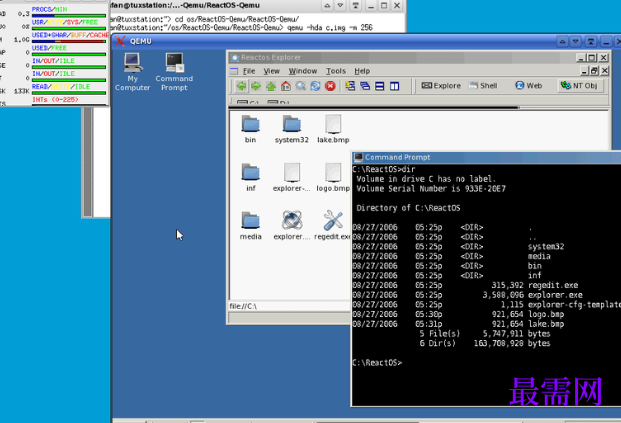This screenshot has width=621, height=423.
Task: Open the Window menu
Action: [303, 71]
